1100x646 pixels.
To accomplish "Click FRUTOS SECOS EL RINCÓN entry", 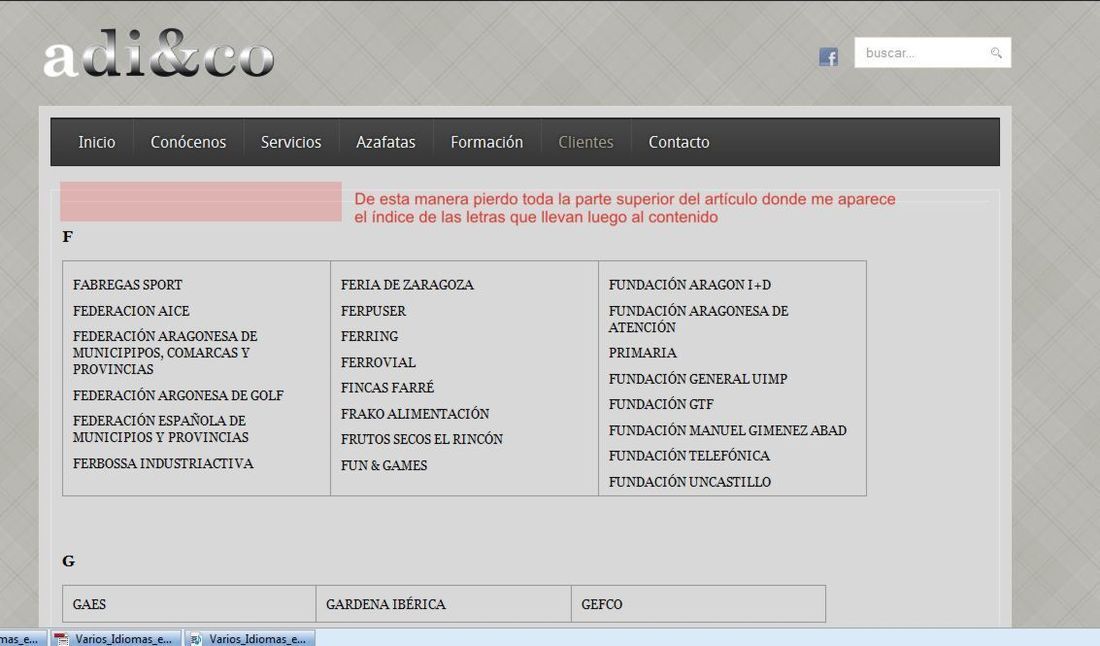I will tap(422, 439).
